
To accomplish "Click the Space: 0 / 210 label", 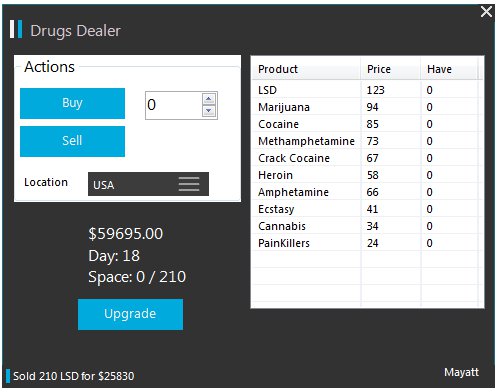I will pyautogui.click(x=137, y=277).
